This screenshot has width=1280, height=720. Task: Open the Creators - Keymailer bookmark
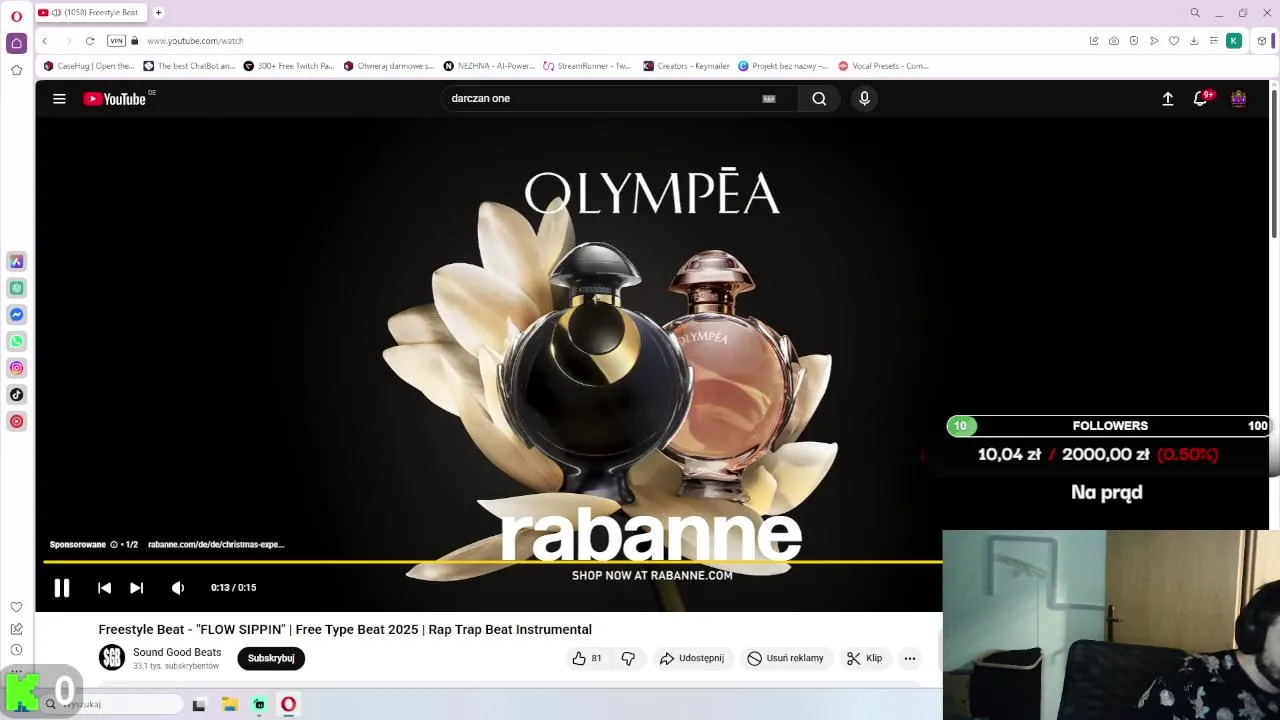click(686, 66)
